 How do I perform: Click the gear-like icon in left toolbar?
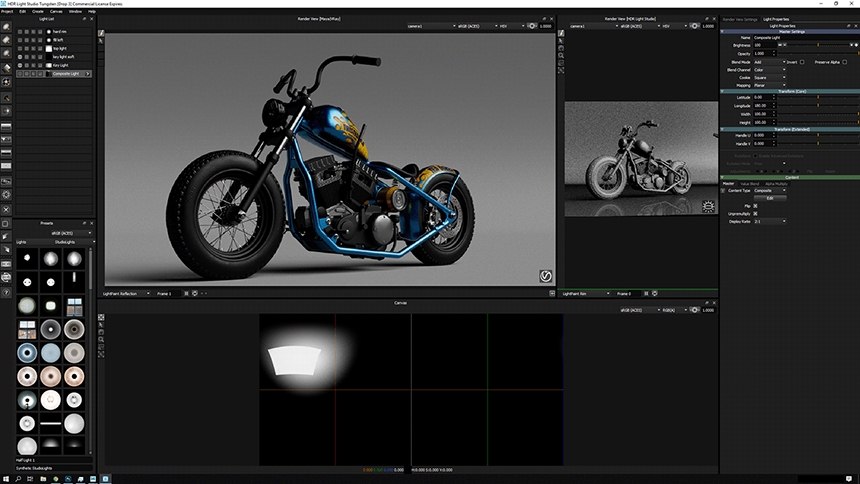(x=6, y=194)
